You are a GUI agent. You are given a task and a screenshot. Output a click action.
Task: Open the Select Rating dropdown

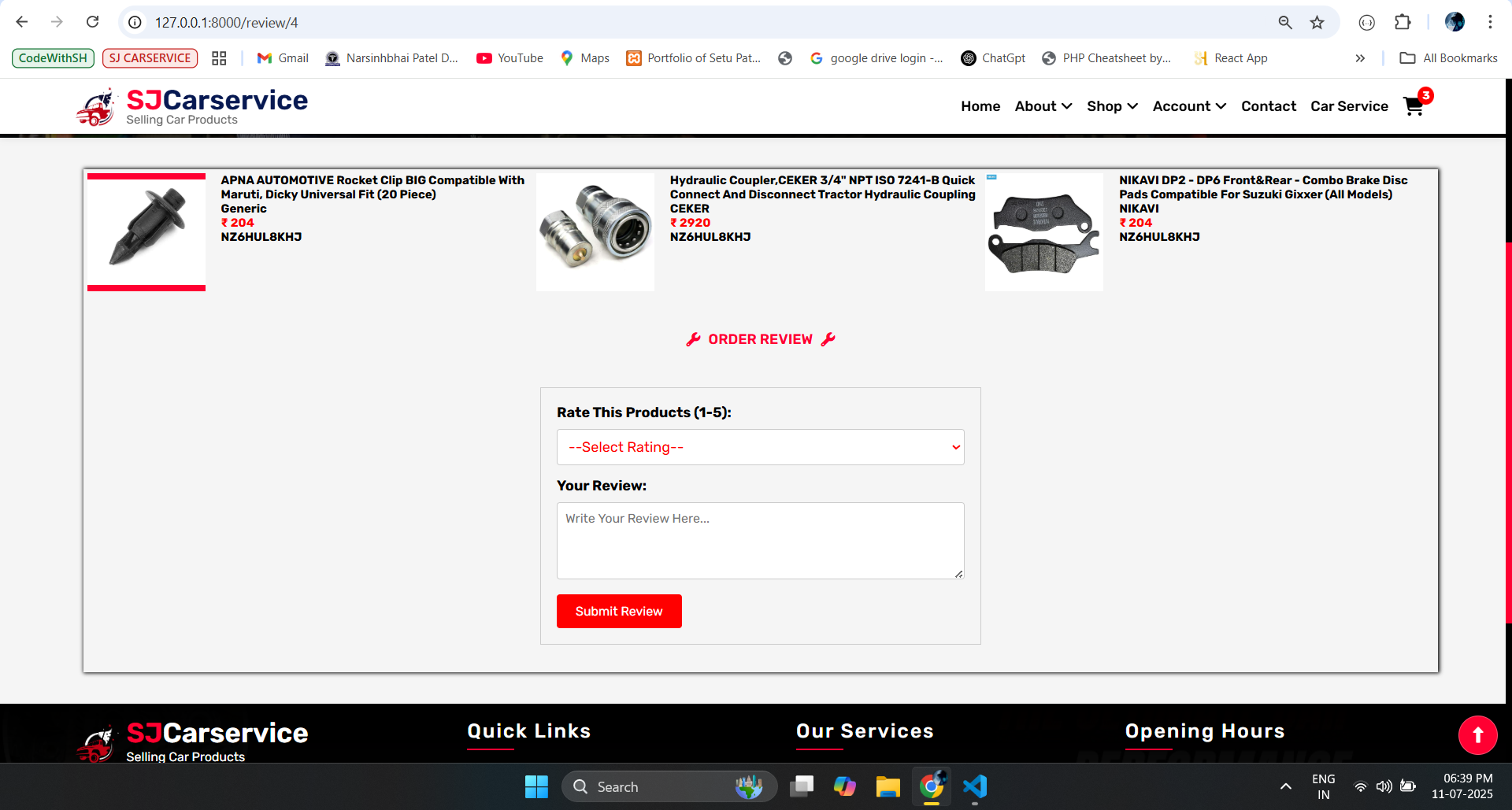coord(760,447)
